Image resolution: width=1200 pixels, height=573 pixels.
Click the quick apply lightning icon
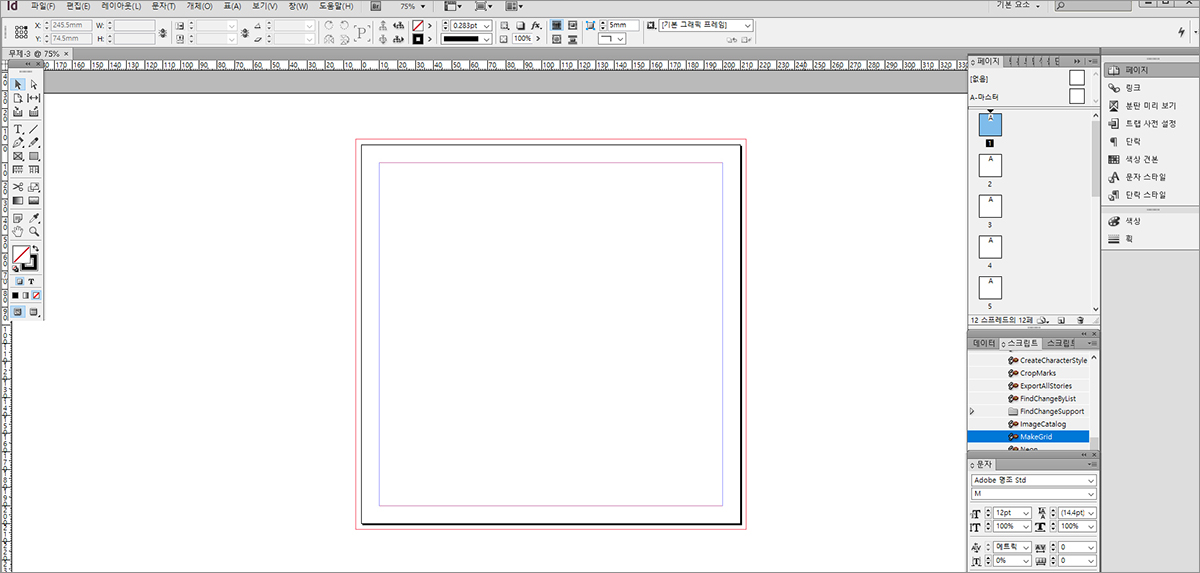pyautogui.click(x=1182, y=32)
